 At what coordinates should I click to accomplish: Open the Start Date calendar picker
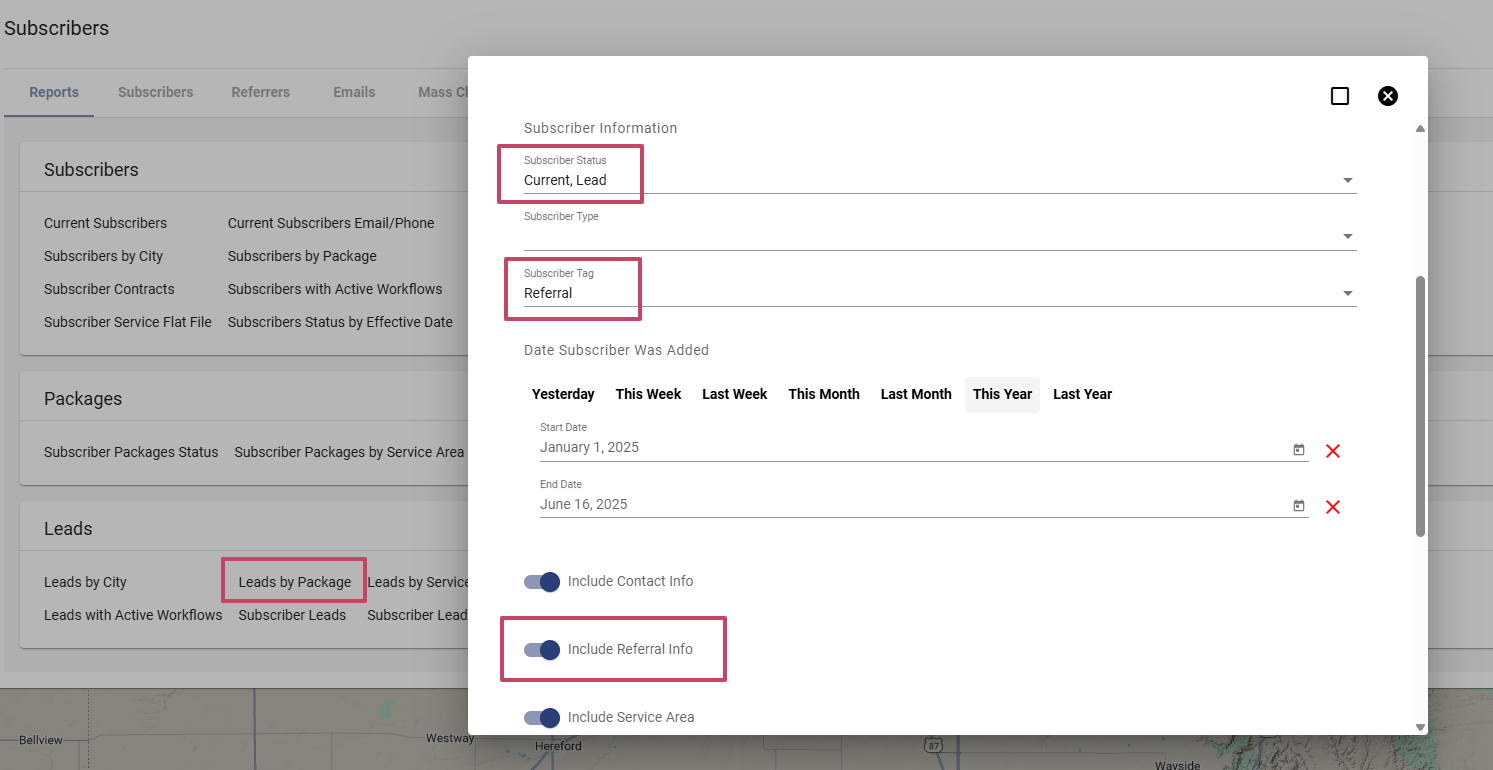point(1299,450)
